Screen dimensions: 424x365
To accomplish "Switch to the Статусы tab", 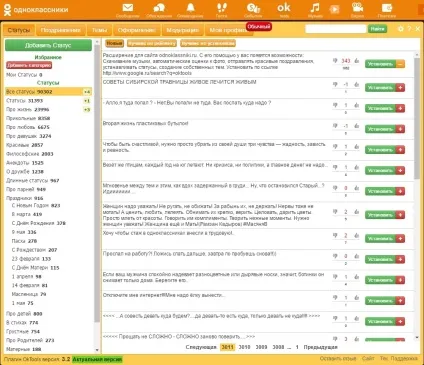I will [x=19, y=30].
